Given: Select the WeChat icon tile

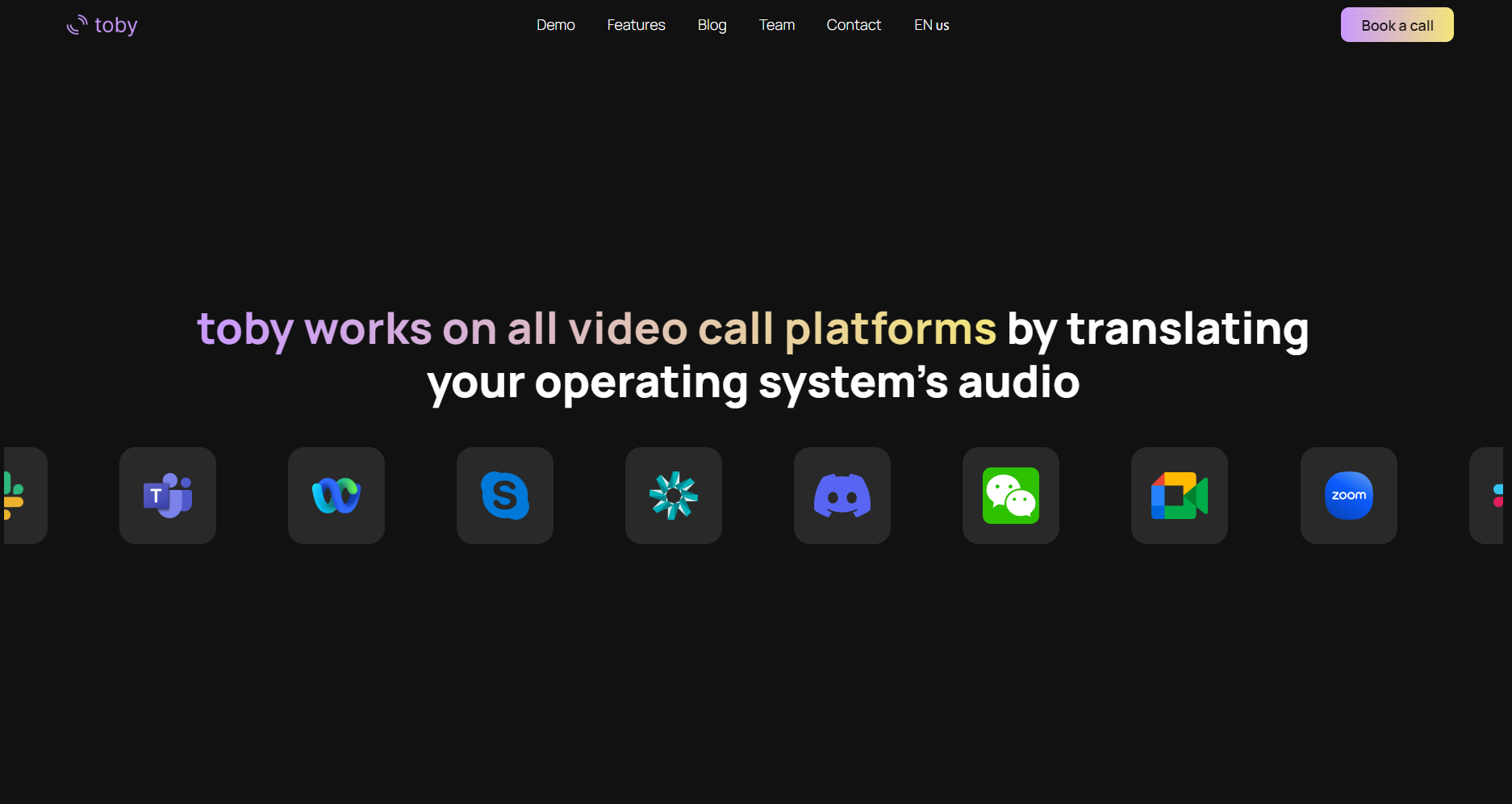Looking at the screenshot, I should (1011, 496).
